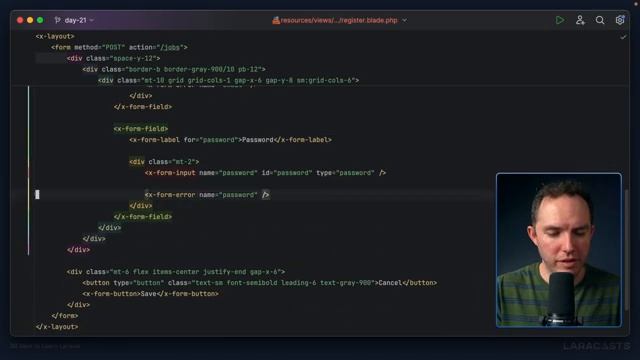Click the border-b border-gray-900/10 div line
Screen dimensions: 640x360
174,69
